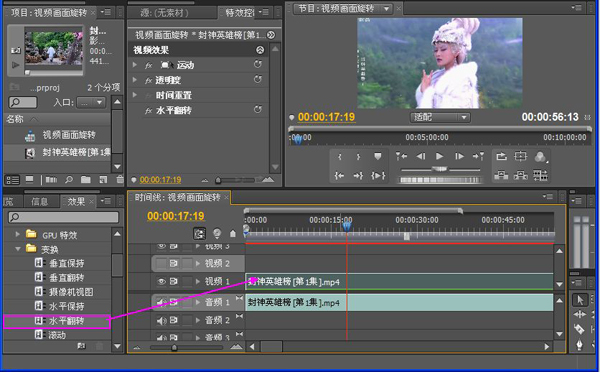Open the 特效控制 tab
This screenshot has width=600, height=372.
pyautogui.click(x=240, y=13)
